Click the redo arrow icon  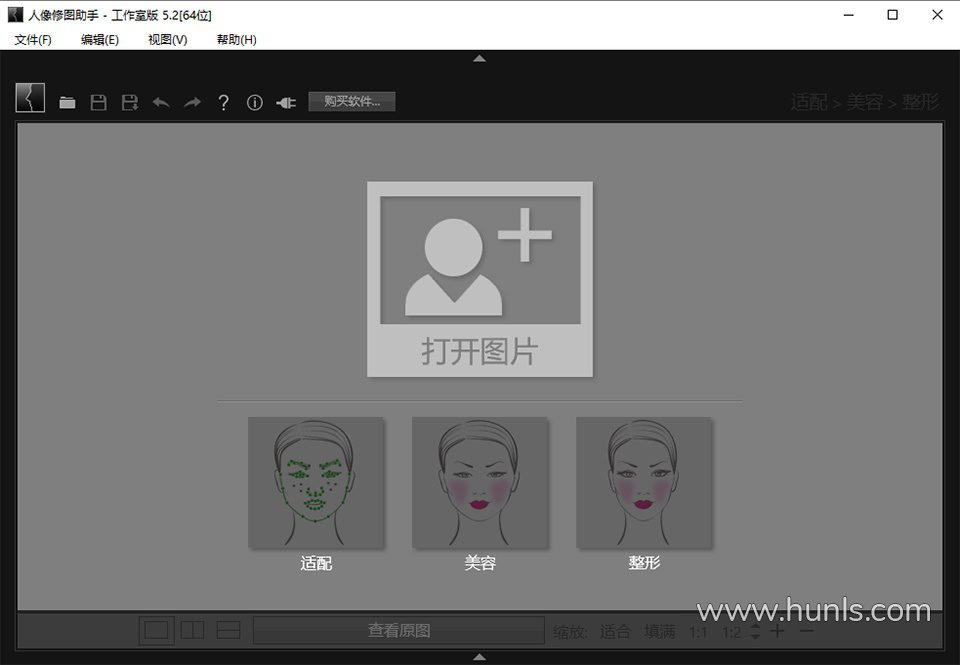(192, 102)
